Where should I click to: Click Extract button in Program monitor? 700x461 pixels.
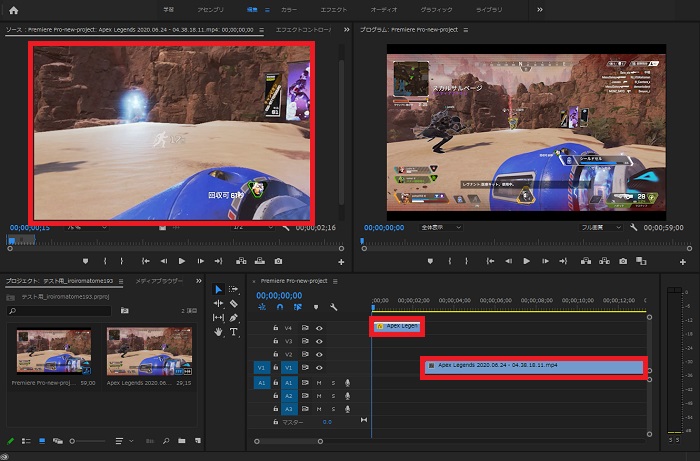[604, 261]
